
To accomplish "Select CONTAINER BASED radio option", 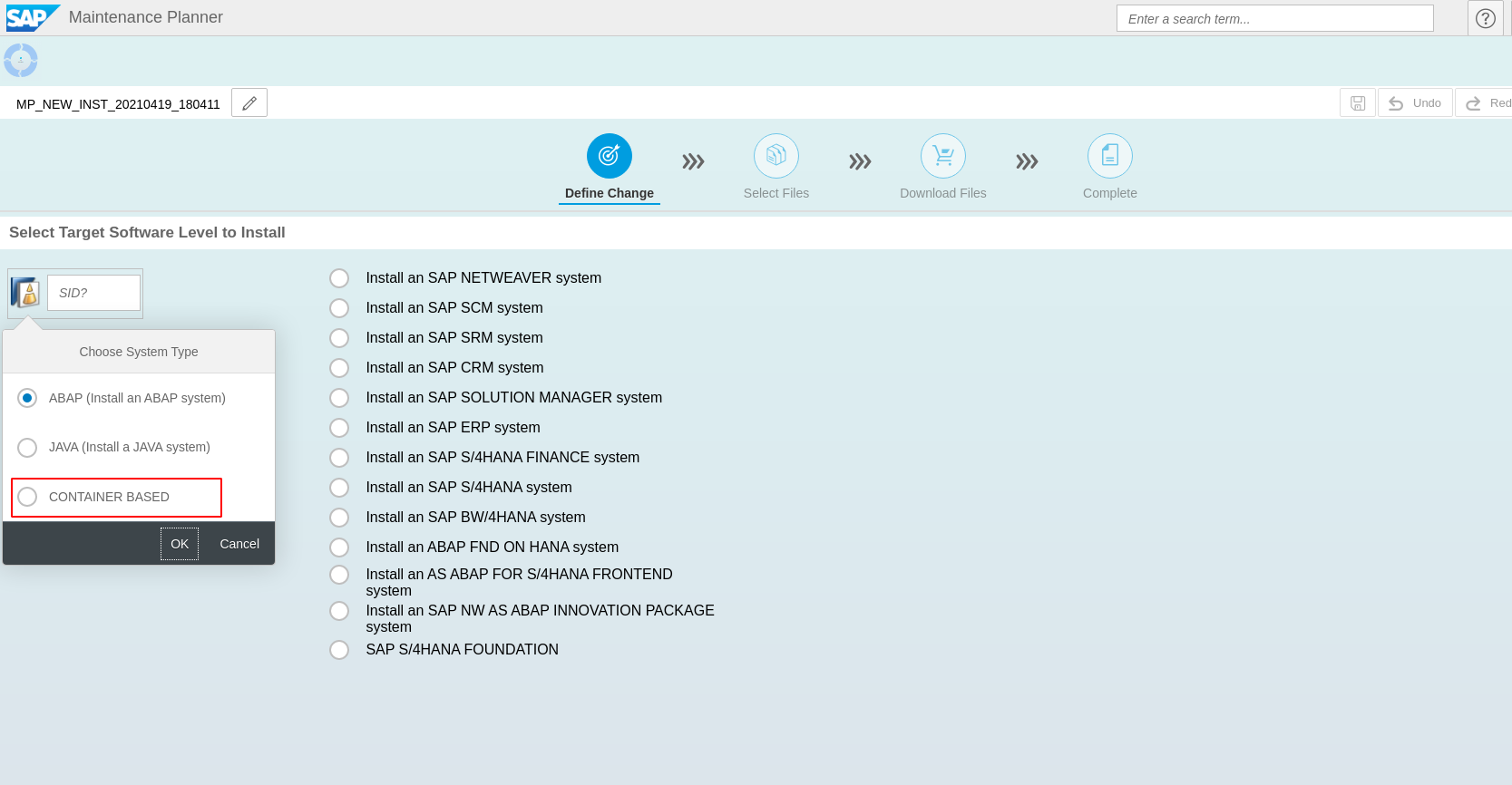I will (27, 497).
